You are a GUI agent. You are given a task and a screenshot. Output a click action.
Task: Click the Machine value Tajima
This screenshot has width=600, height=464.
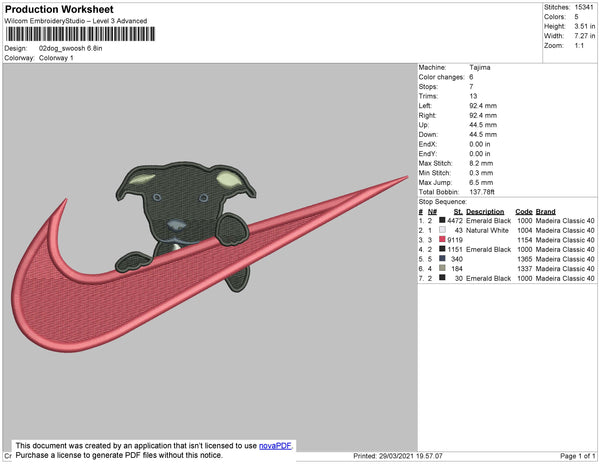[x=480, y=67]
